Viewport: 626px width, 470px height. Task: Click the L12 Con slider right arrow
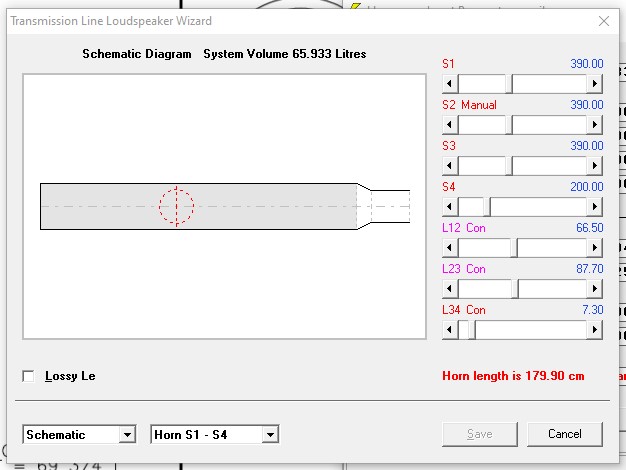(594, 248)
